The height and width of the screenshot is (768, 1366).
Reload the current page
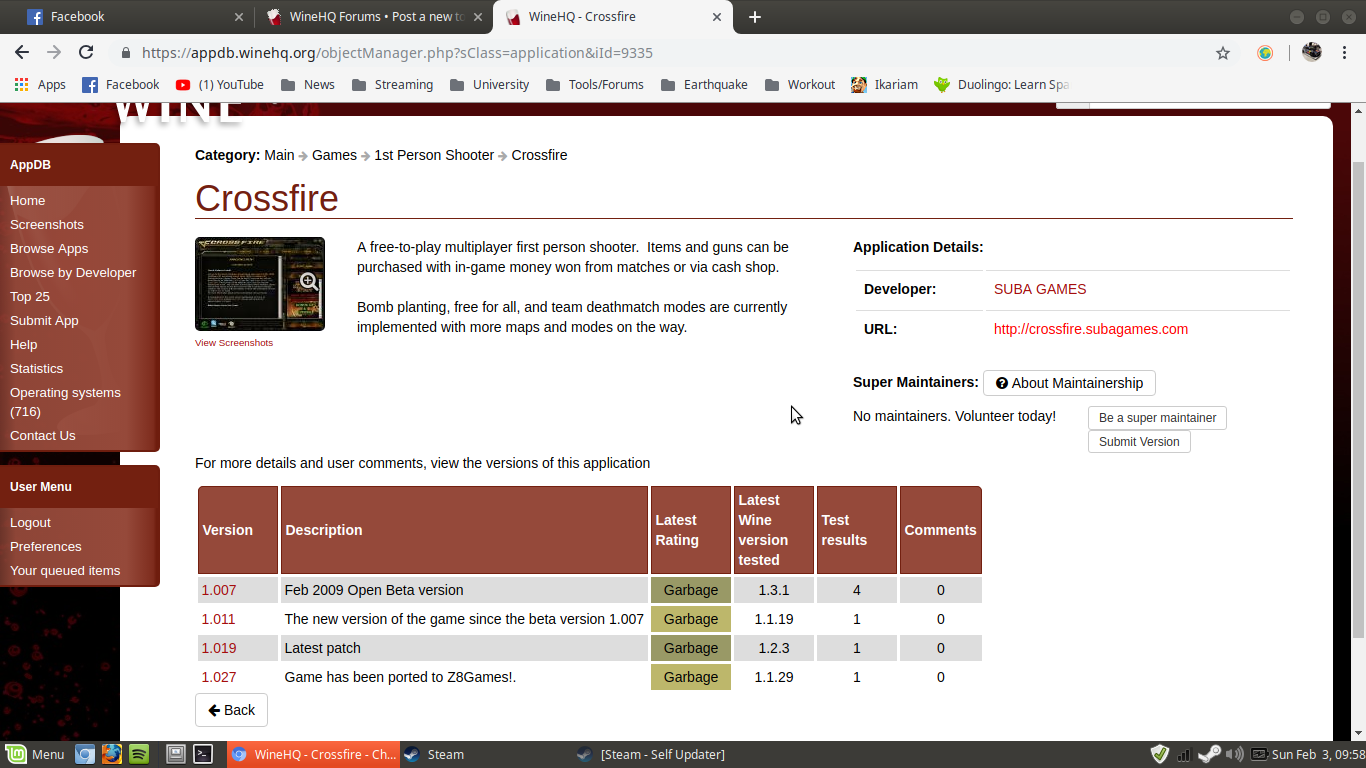[x=86, y=53]
